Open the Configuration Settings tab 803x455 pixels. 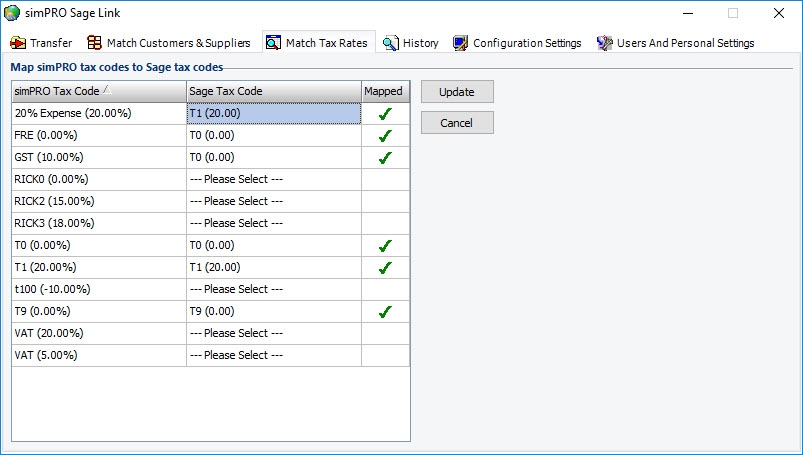coord(526,43)
